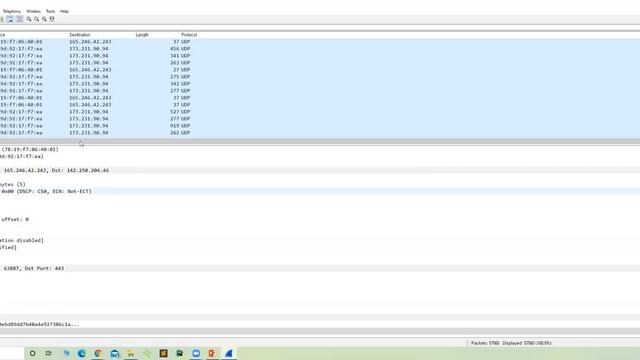Select the packet with length 342
The width and height of the screenshot is (640, 360).
(320, 84)
